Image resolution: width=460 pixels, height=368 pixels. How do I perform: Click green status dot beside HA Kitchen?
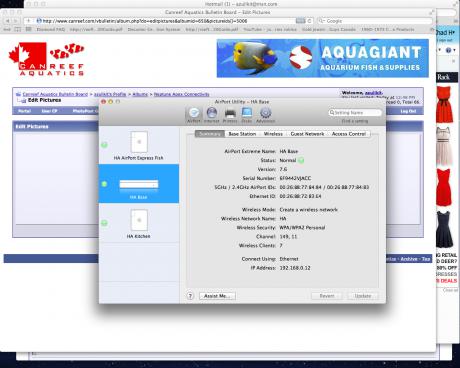(104, 223)
